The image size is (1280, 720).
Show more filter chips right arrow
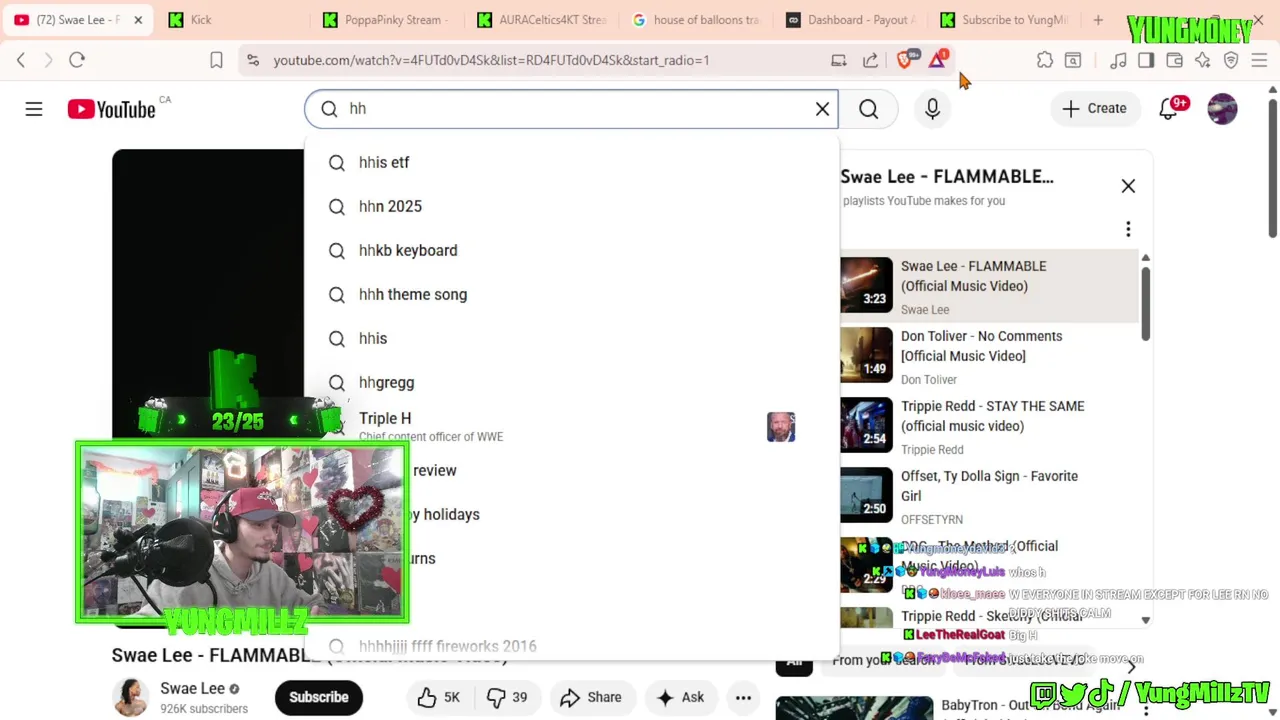(1131, 666)
